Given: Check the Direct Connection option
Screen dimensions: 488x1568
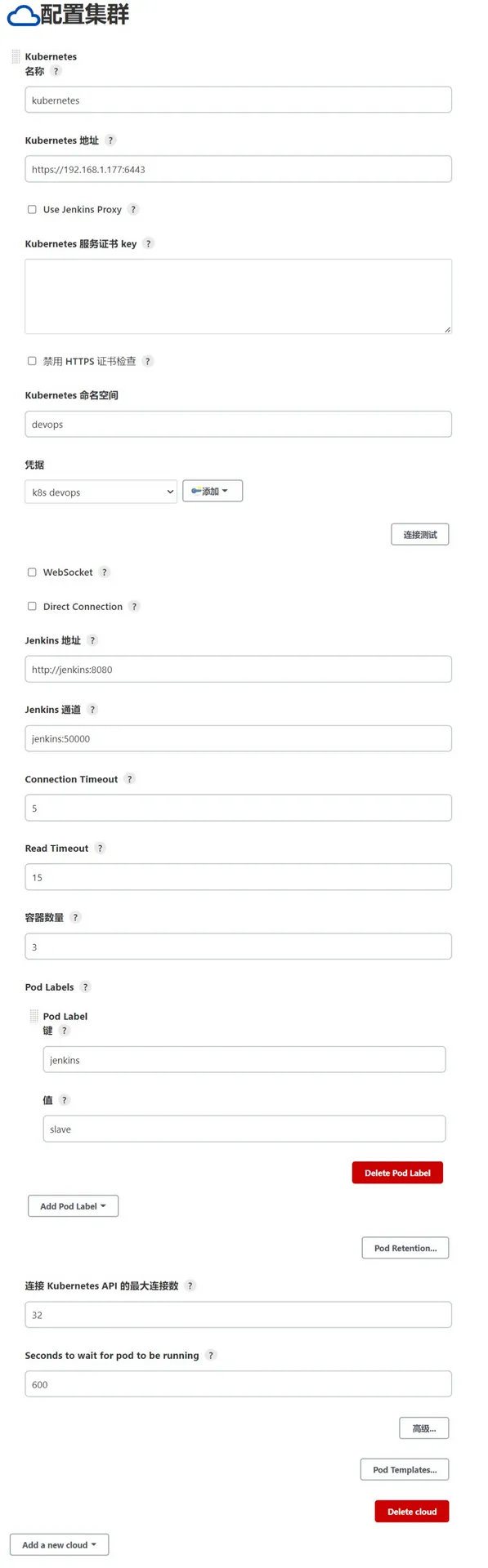Looking at the screenshot, I should click(32, 607).
